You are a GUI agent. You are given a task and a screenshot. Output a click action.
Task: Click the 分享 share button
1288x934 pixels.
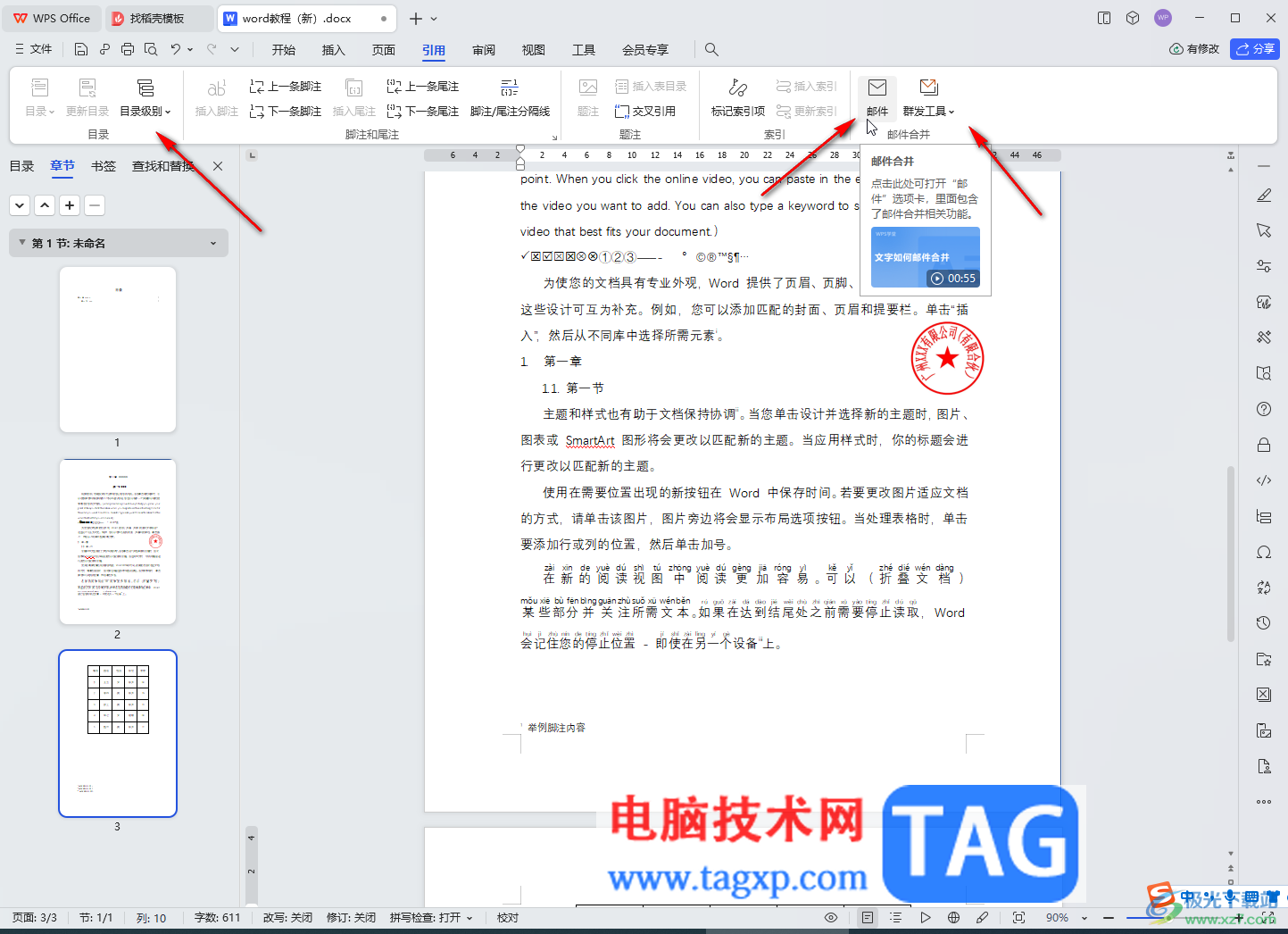1255,49
